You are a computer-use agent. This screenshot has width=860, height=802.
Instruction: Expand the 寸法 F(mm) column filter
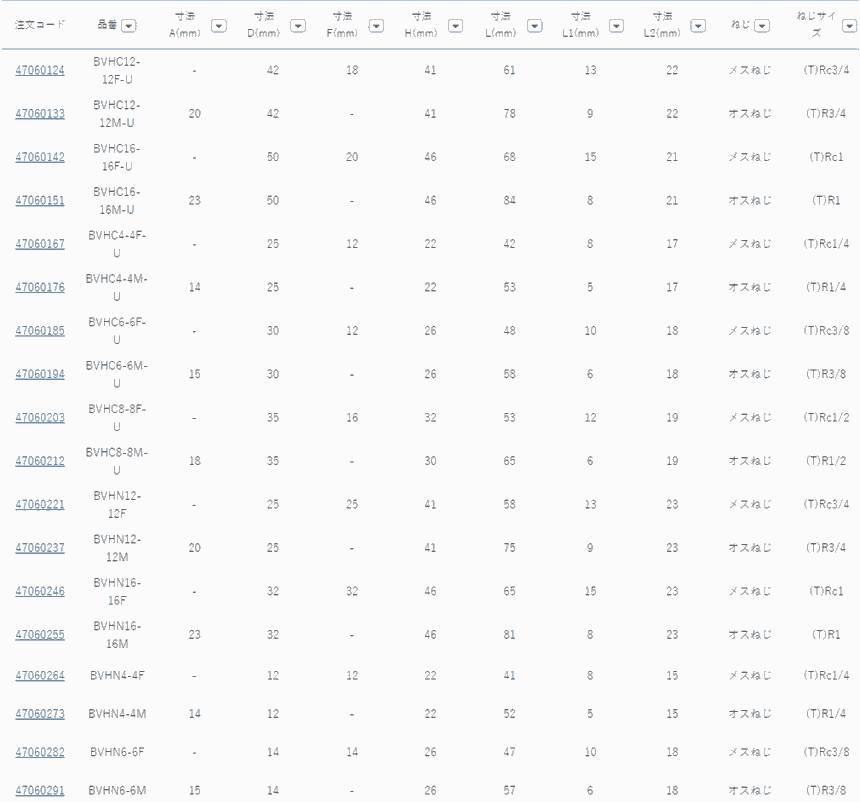(377, 26)
